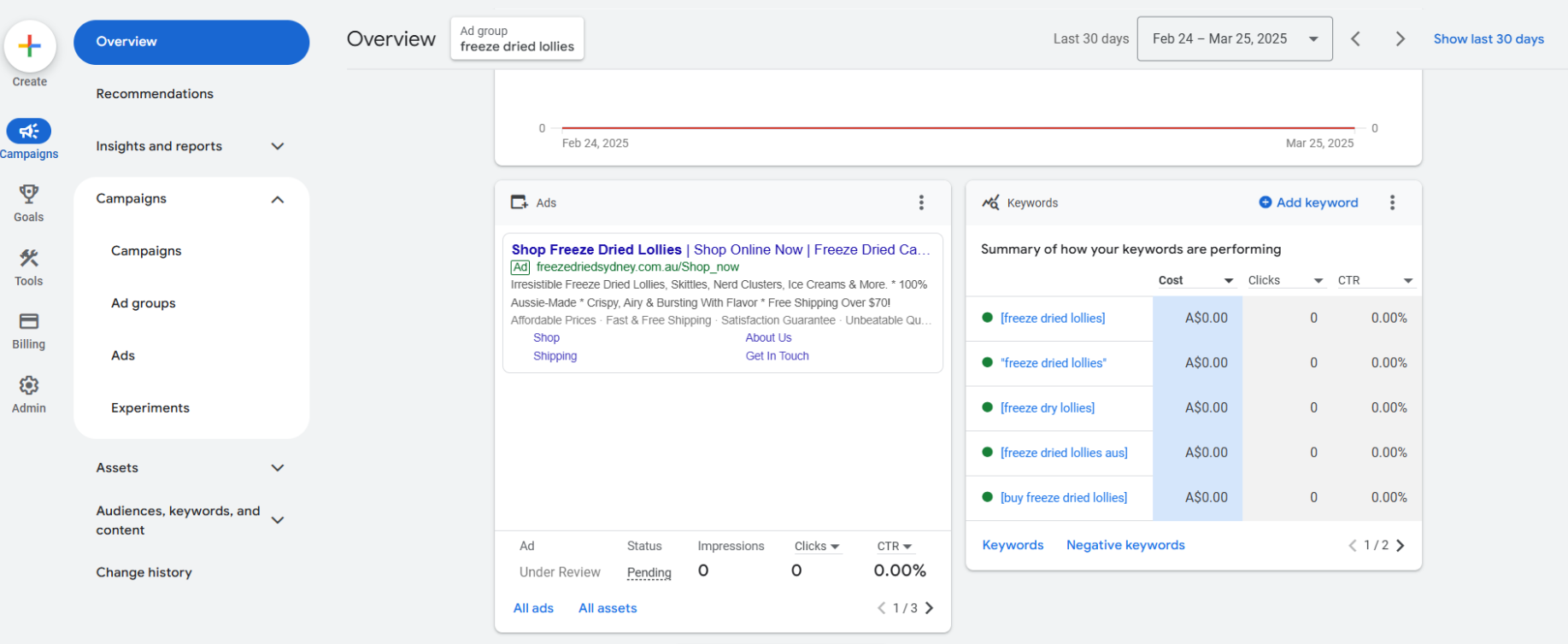The width and height of the screenshot is (1568, 644).
Task: Expand Insights and reports section
Action: [277, 146]
